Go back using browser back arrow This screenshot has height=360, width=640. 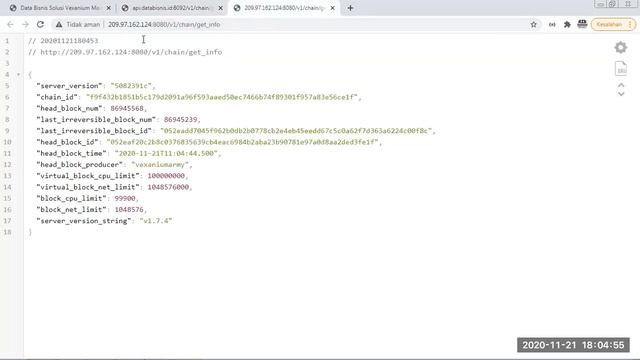pyautogui.click(x=10, y=24)
